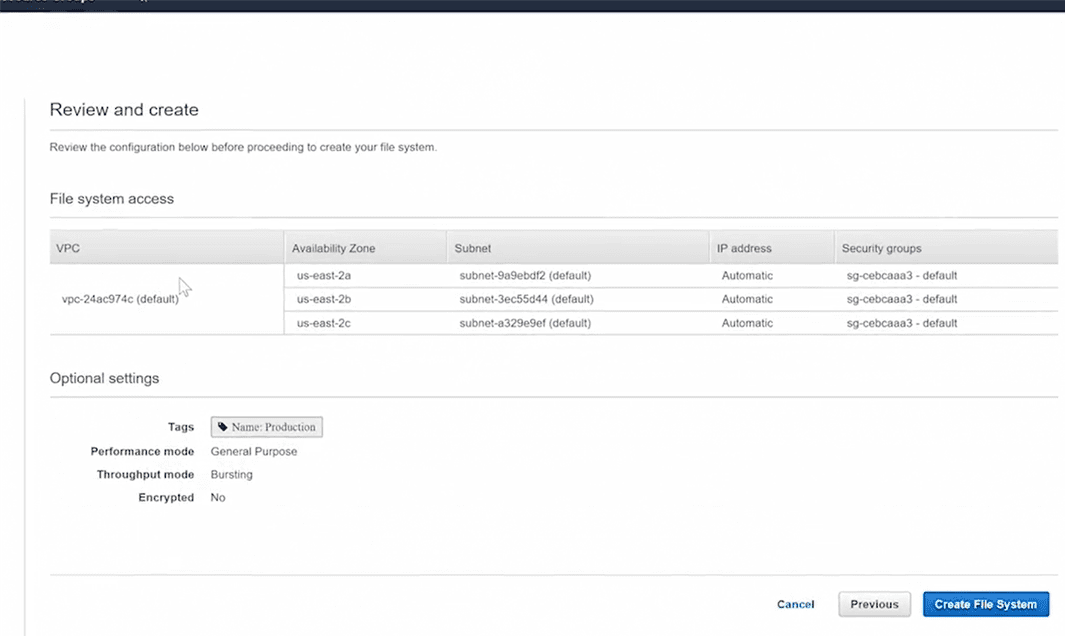
Task: Click the VPC column header
Action: pyautogui.click(x=68, y=248)
